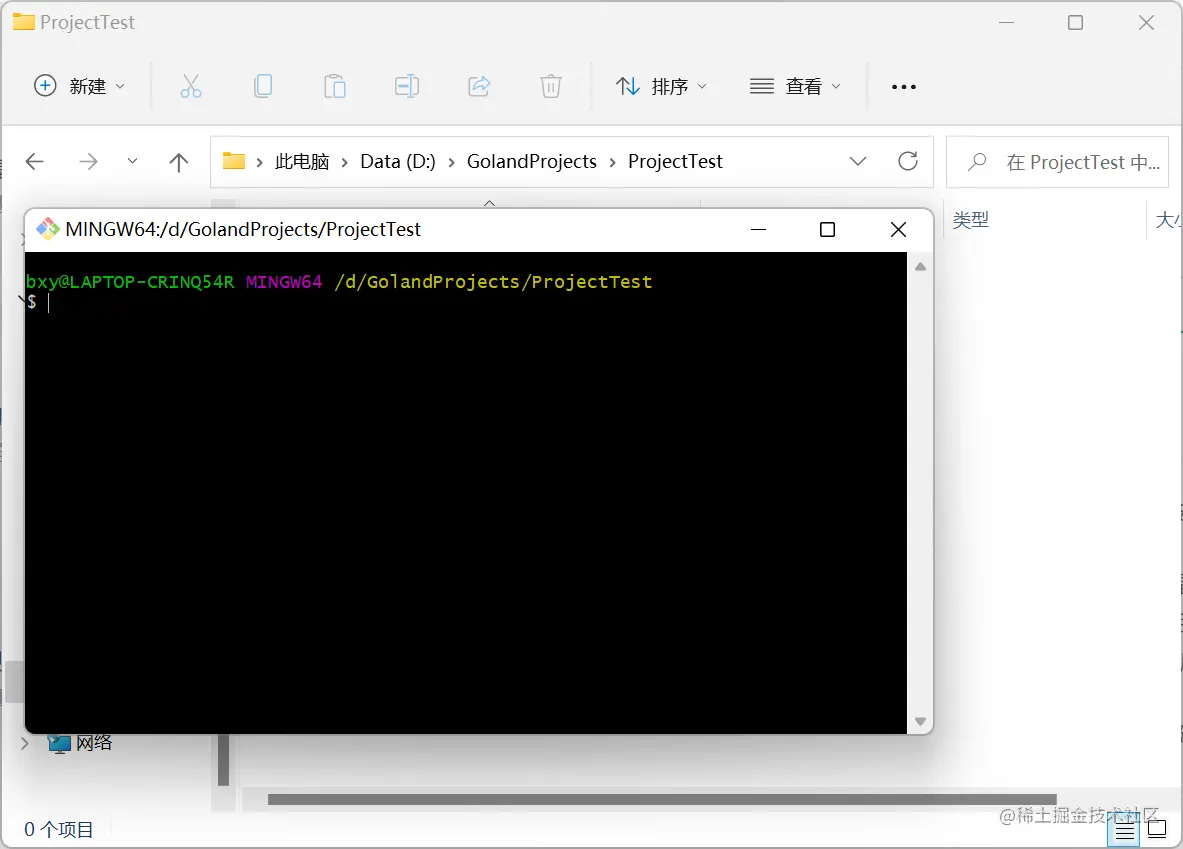This screenshot has height=849, width=1183.
Task: Click the Git Bash icon in MINGW64 title bar
Action: tap(48, 229)
